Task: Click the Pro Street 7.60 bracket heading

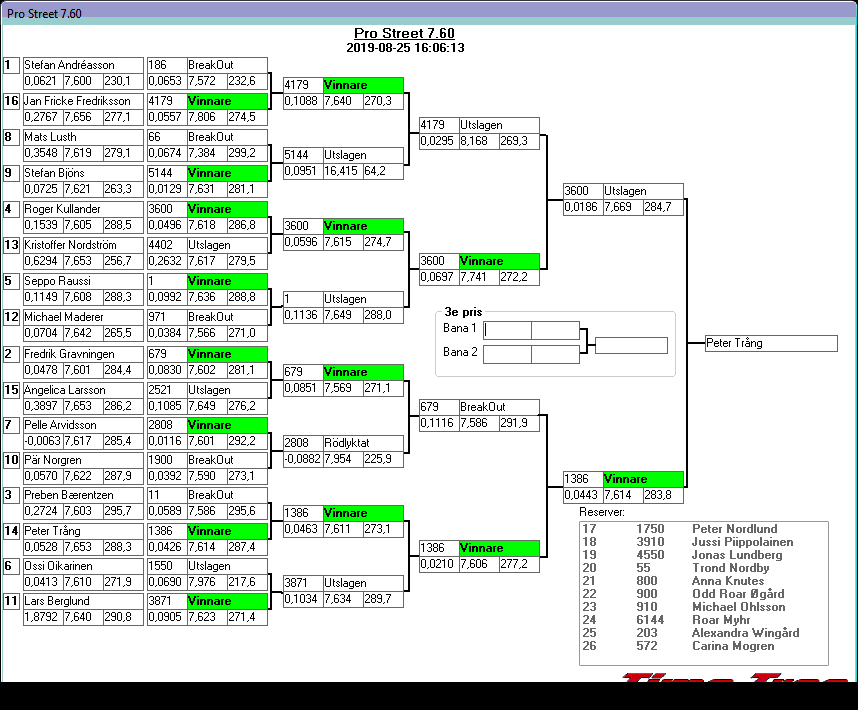Action: tap(405, 33)
